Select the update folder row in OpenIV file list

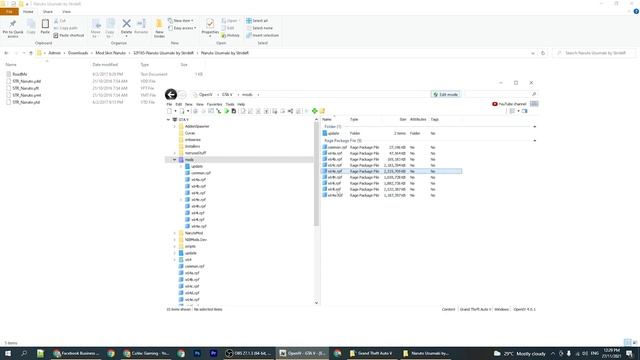tap(392, 133)
